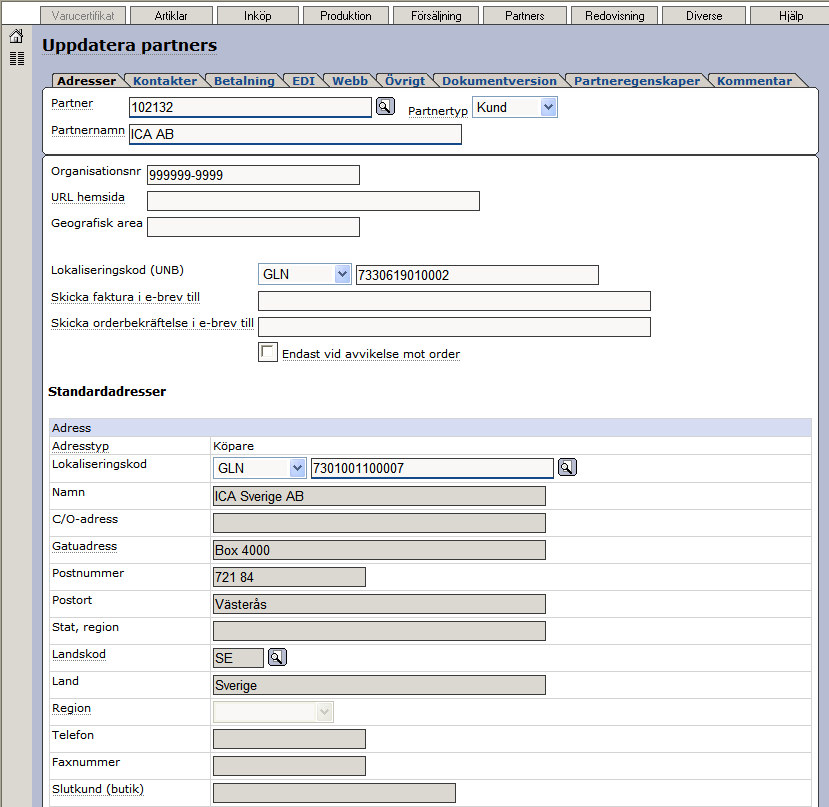Click the Partner label link
This screenshot has height=807, width=829.
pos(72,103)
